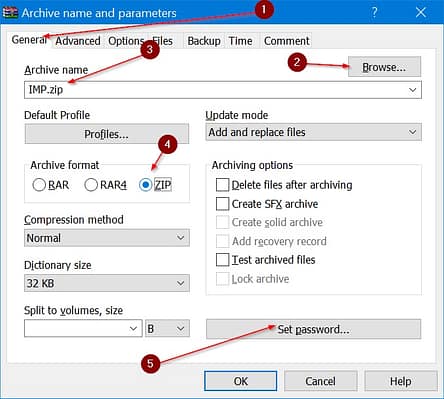Select the Time tab
This screenshot has width=444, height=399.
pyautogui.click(x=240, y=41)
